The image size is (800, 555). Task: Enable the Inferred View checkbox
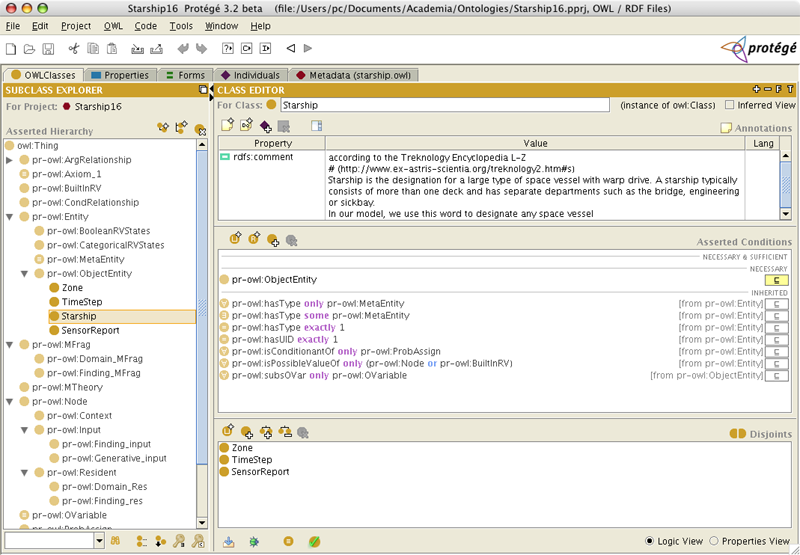point(729,105)
